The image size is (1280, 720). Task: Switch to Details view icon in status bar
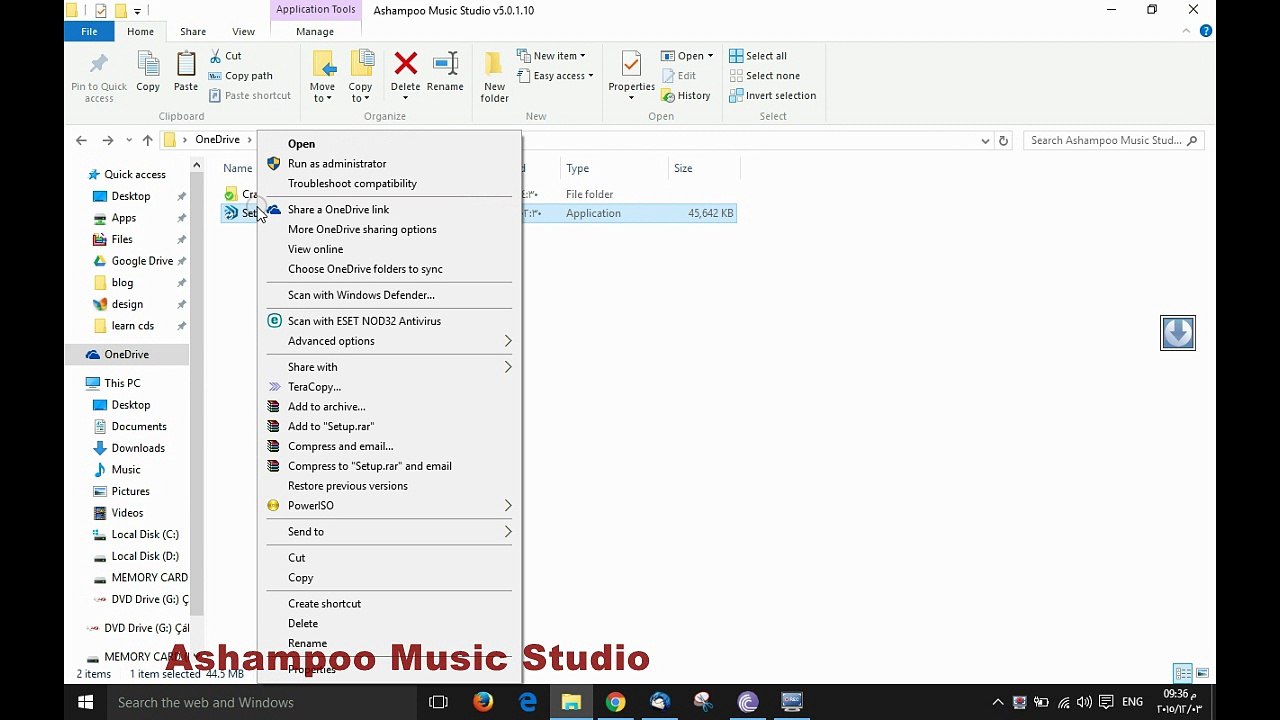point(1183,674)
